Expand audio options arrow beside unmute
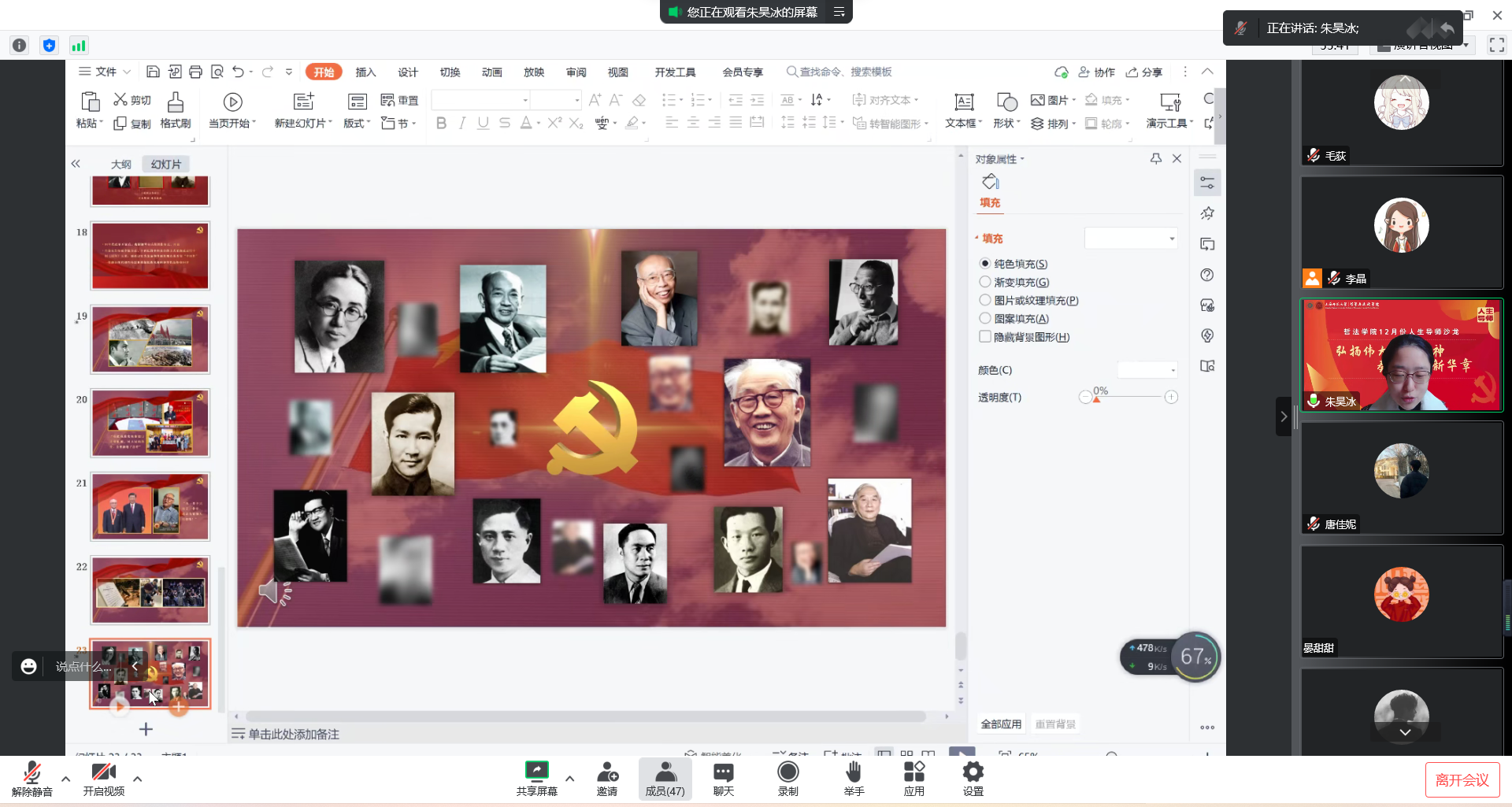The width and height of the screenshot is (1512, 807). click(x=66, y=779)
